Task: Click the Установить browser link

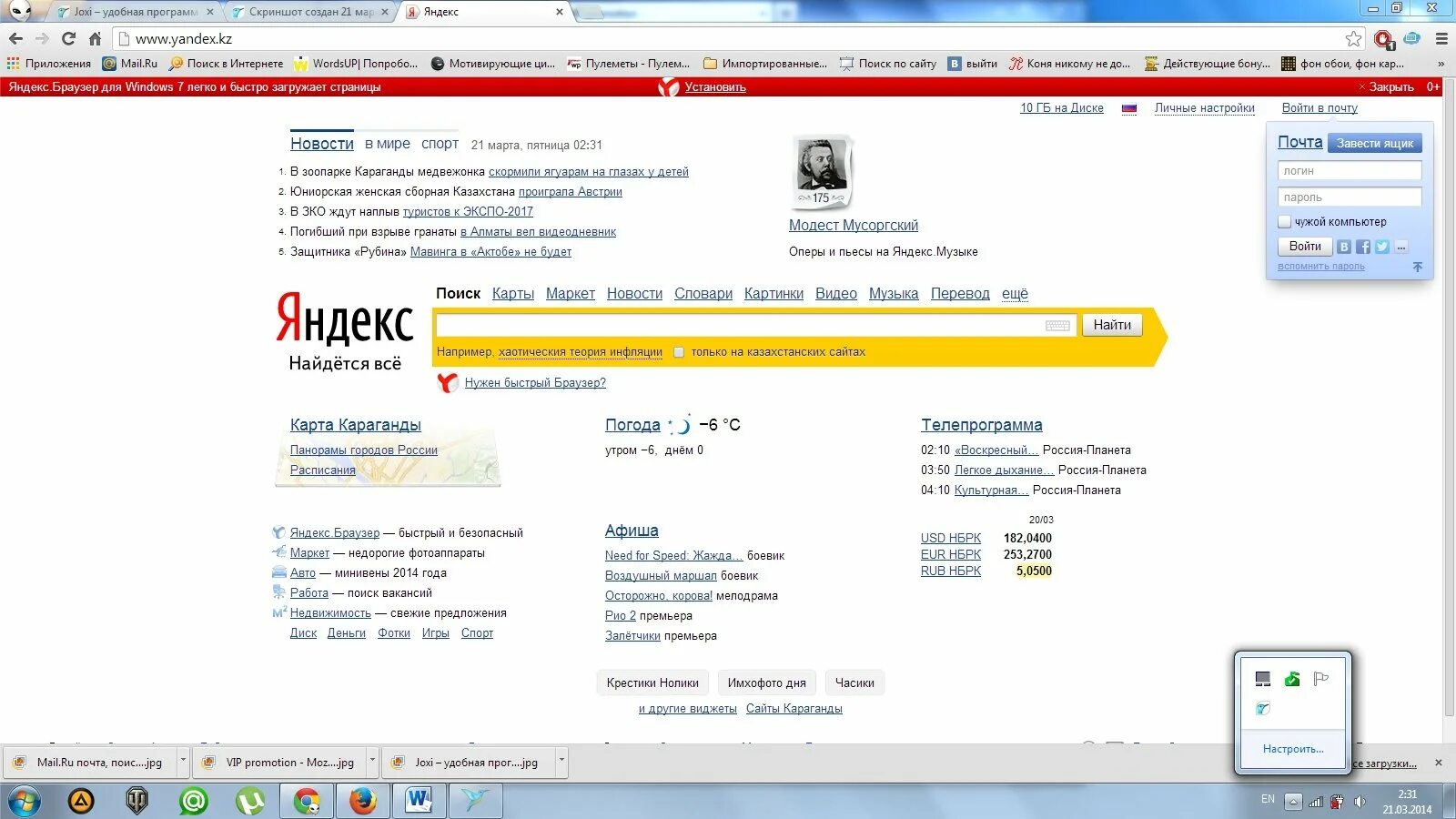Action: coord(715,87)
